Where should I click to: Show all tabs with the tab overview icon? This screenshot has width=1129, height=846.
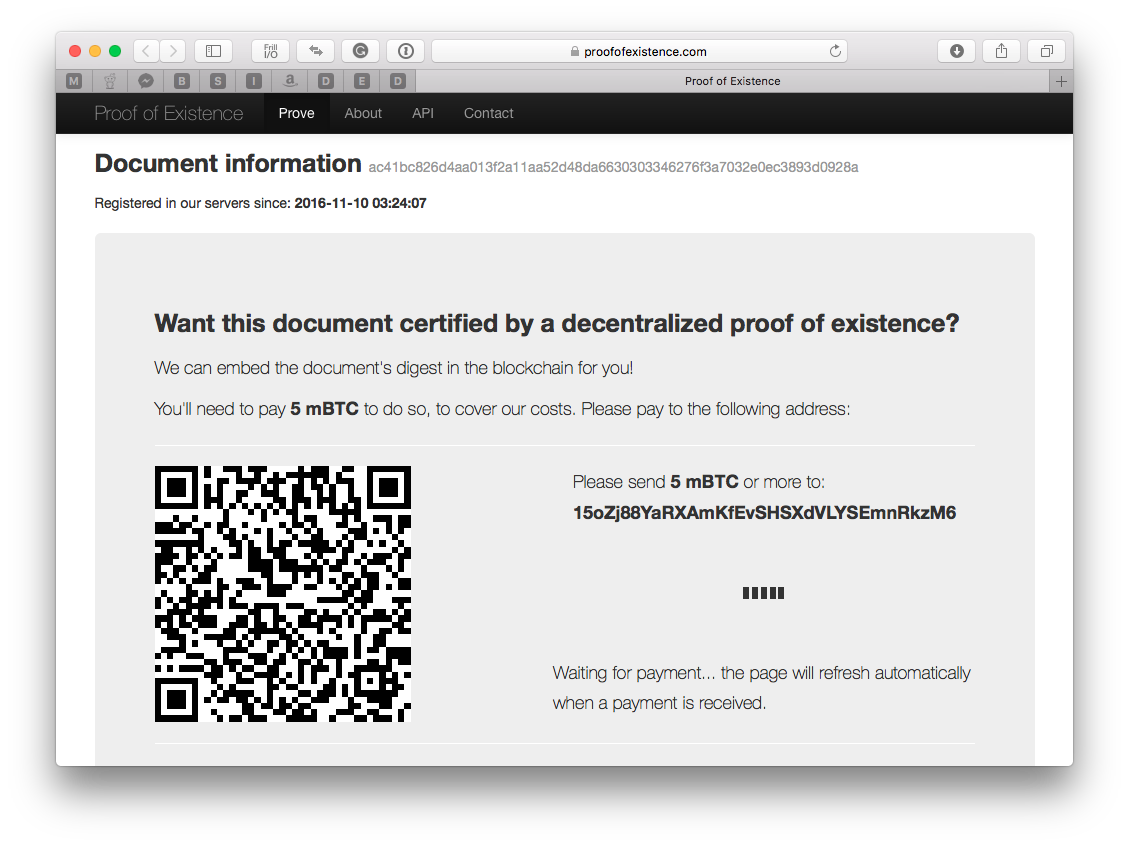click(x=1046, y=50)
